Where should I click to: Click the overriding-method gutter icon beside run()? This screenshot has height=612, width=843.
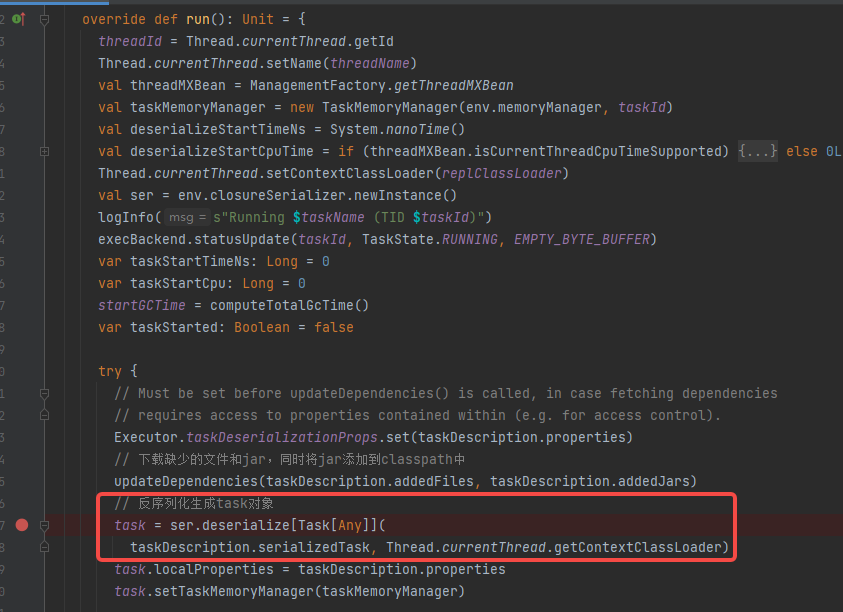click(x=19, y=19)
